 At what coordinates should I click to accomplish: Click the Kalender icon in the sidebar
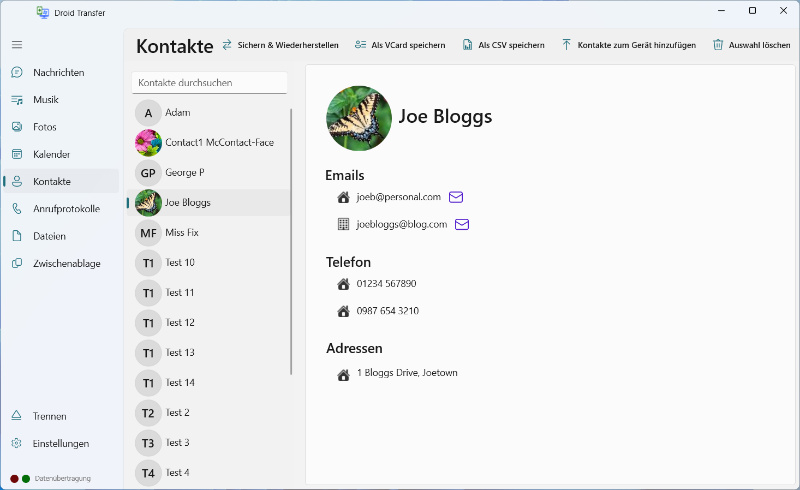coord(17,154)
